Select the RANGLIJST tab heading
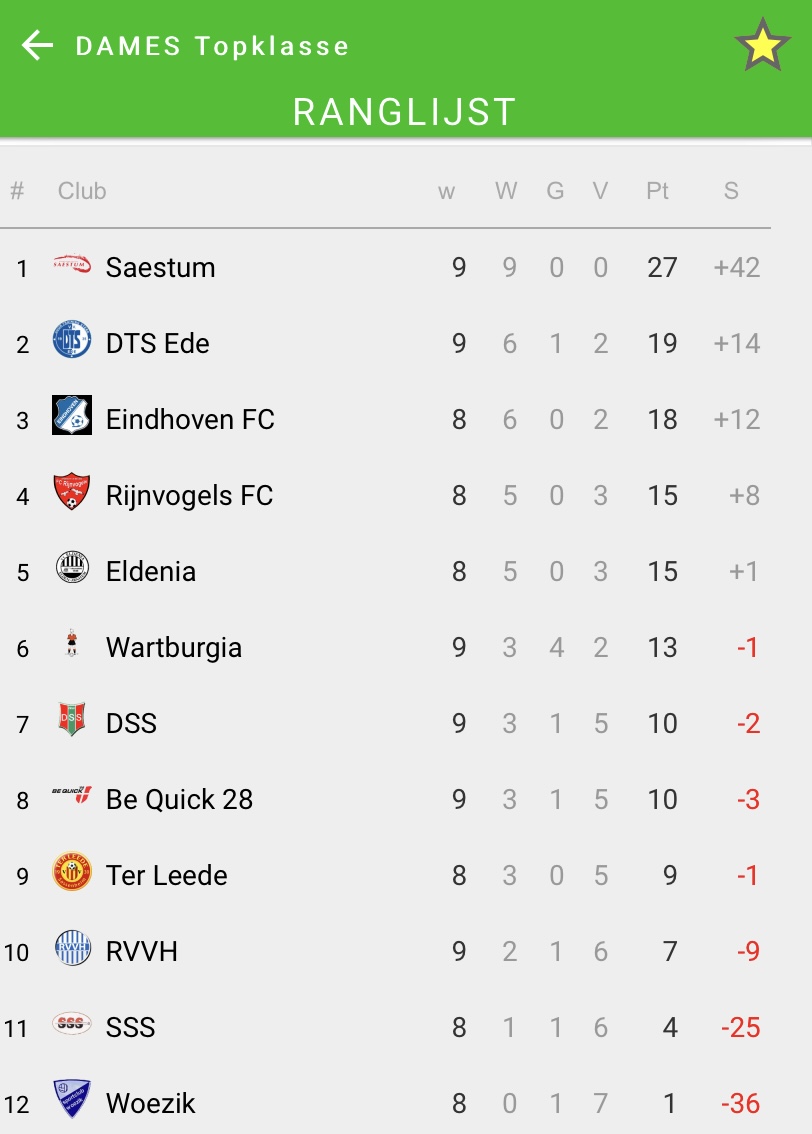812x1134 pixels. tap(405, 112)
